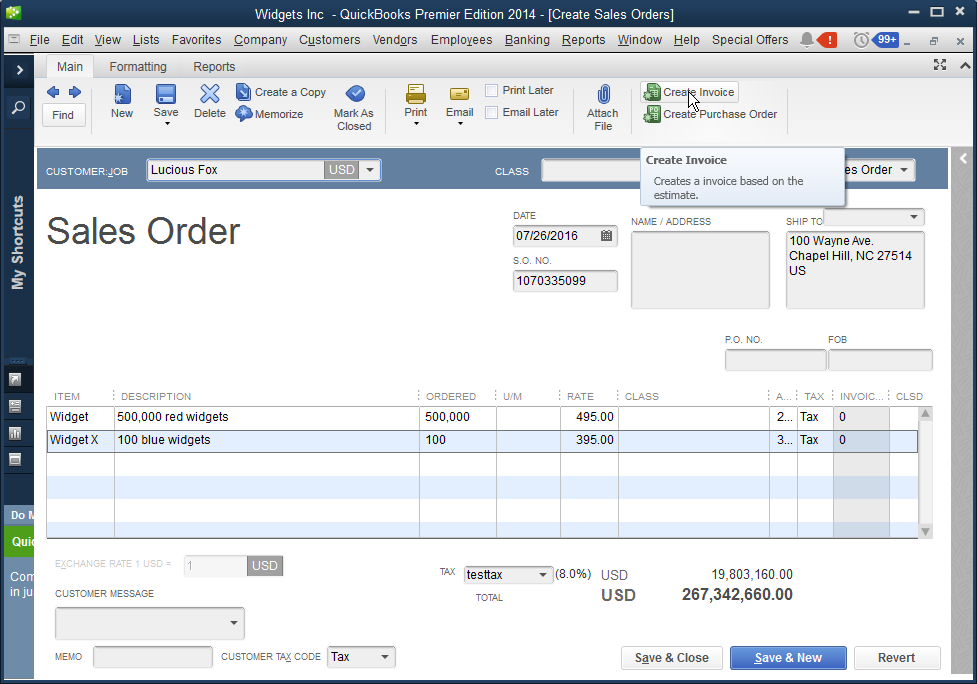Open the Customer Message dropdown

[234, 623]
